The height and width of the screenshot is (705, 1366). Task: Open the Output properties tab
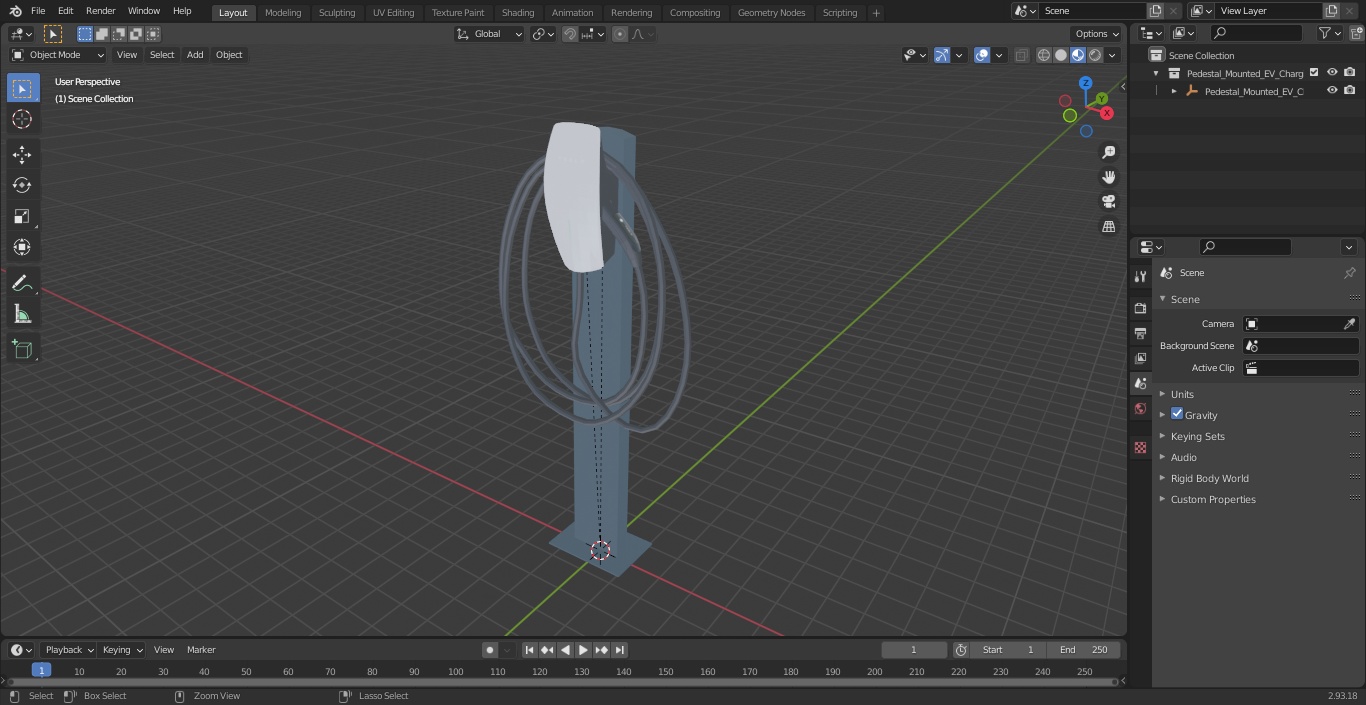point(1140,333)
